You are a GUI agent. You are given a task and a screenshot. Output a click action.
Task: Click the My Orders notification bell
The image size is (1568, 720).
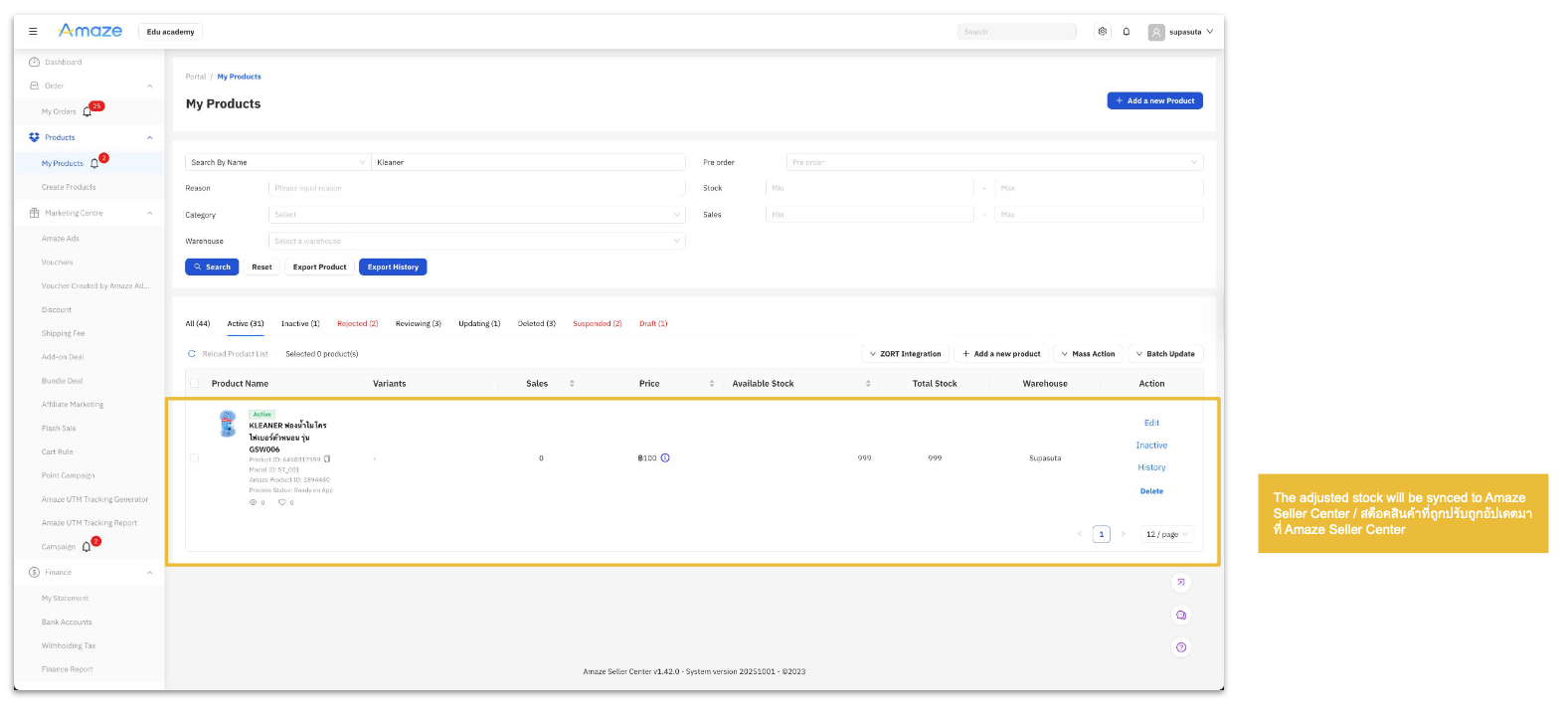point(87,111)
